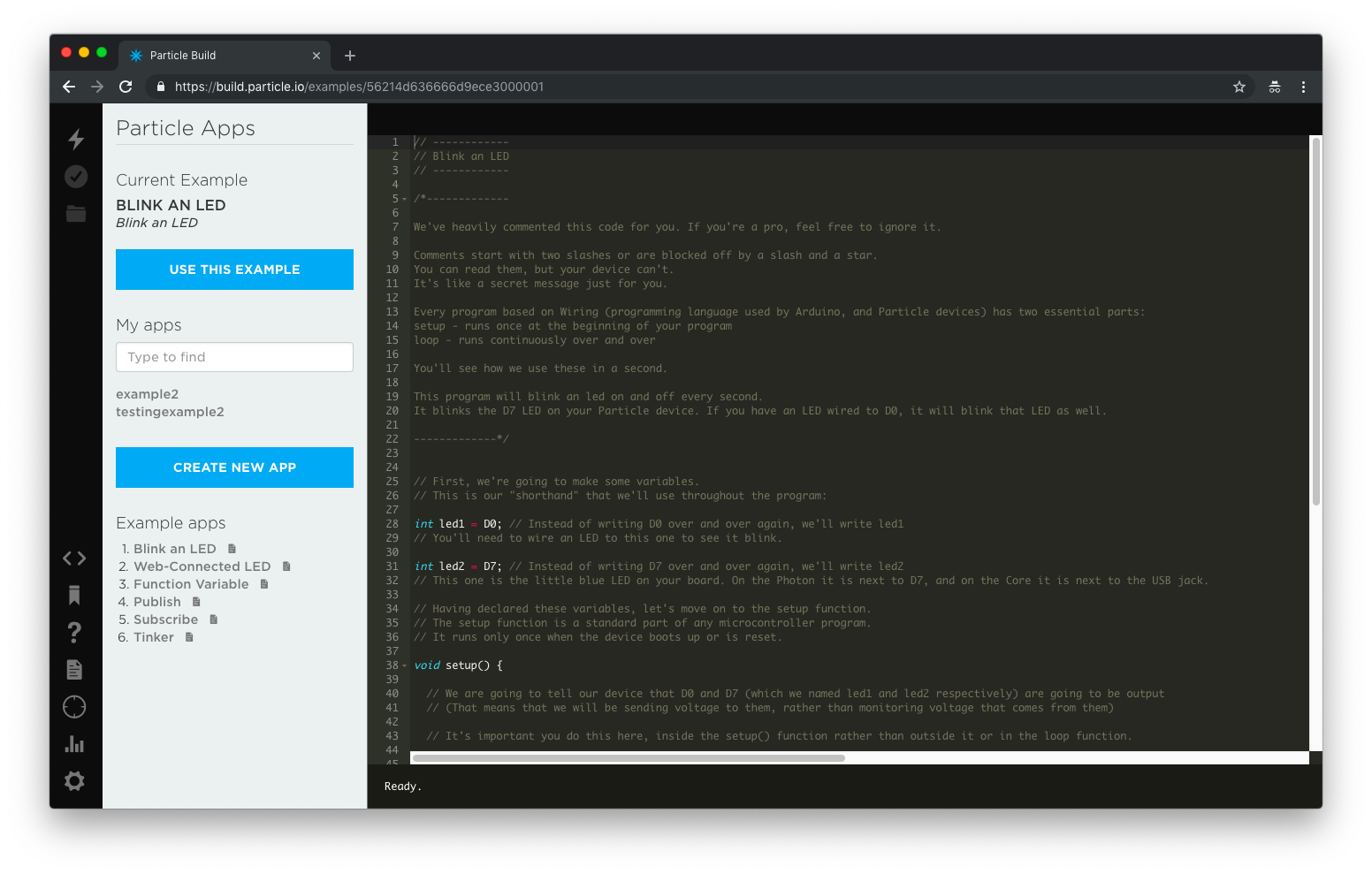Click the 'void setup() {' code line
Image resolution: width=1372 pixels, height=874 pixels.
pos(458,665)
